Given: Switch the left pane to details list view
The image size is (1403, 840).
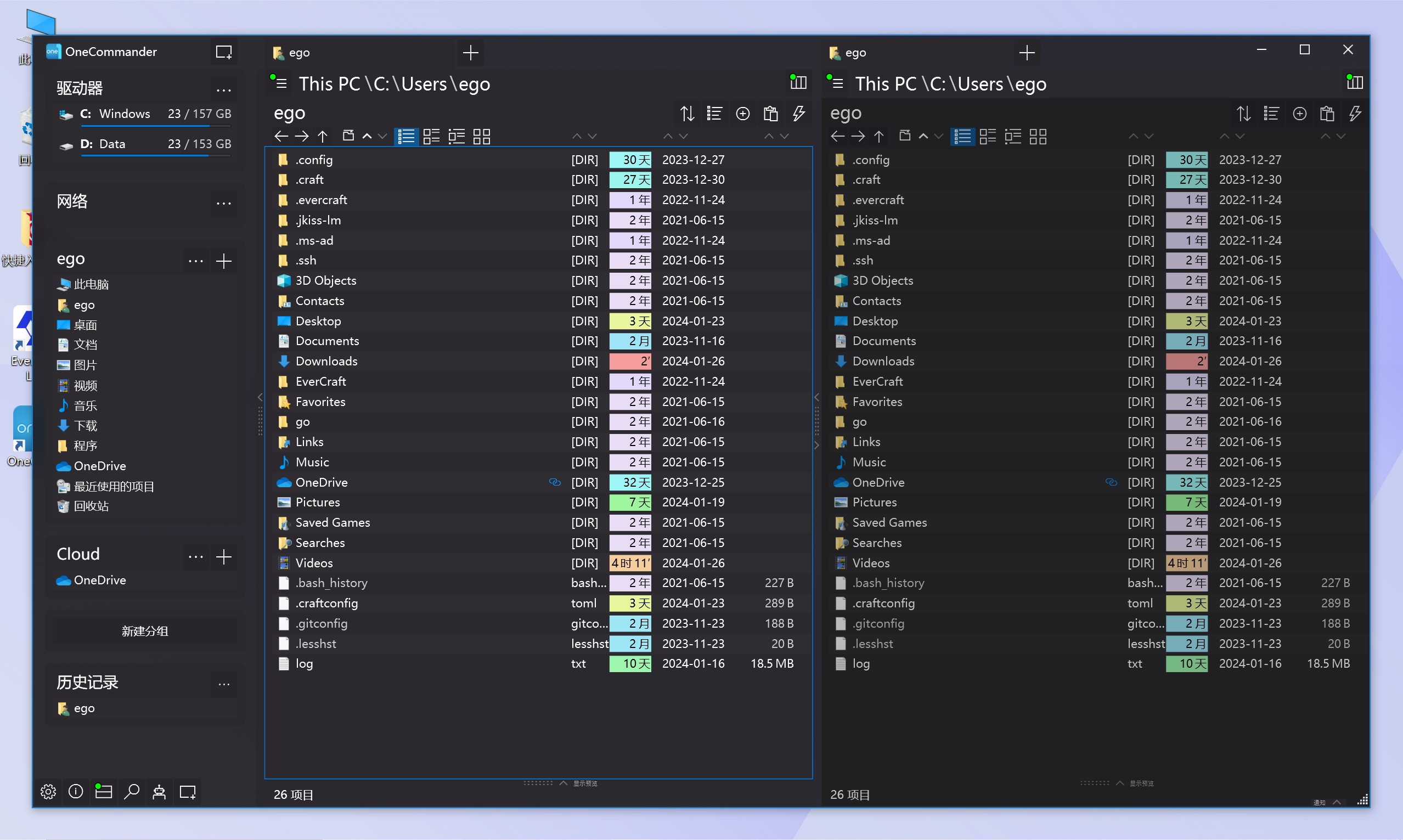Looking at the screenshot, I should click(x=407, y=137).
